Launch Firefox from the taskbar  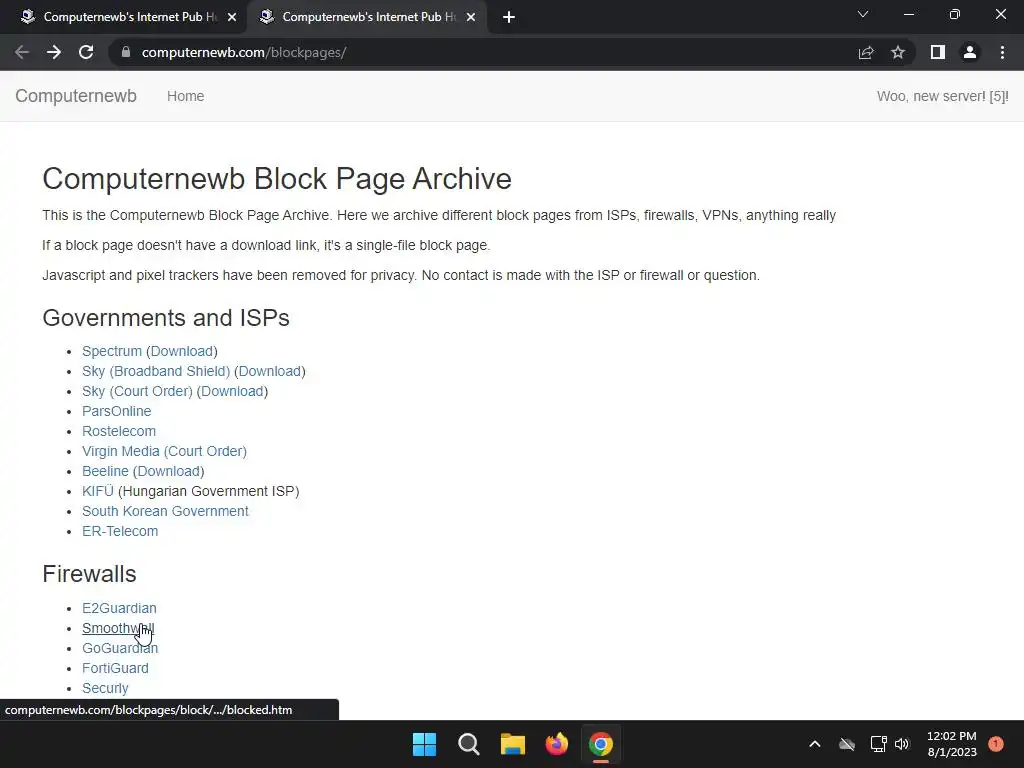(556, 744)
